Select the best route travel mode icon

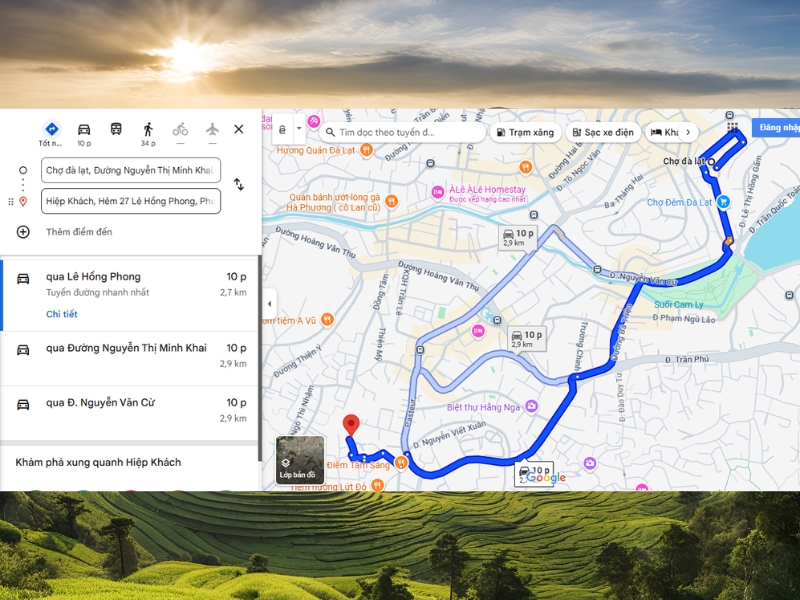pyautogui.click(x=51, y=129)
